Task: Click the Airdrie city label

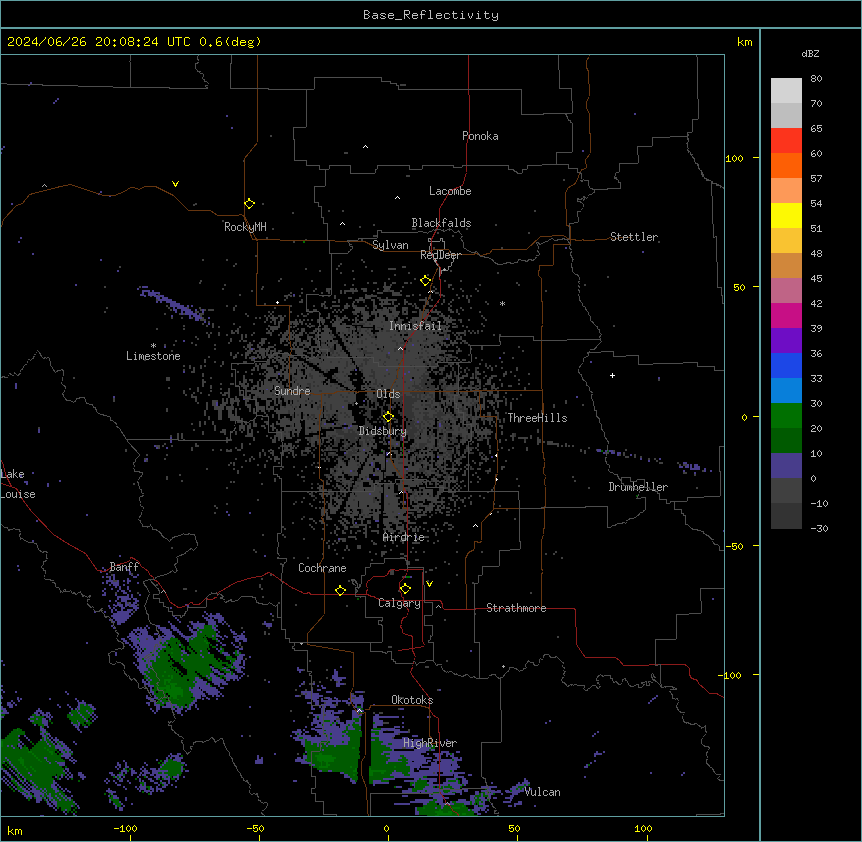Action: [x=404, y=537]
